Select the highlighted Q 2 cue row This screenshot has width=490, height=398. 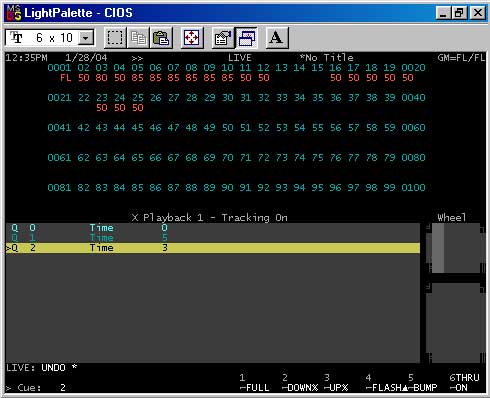pos(213,248)
